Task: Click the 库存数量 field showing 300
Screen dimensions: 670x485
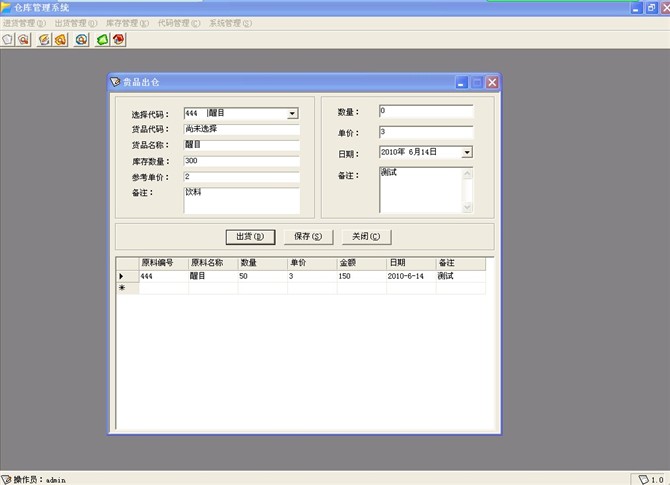Action: click(241, 161)
